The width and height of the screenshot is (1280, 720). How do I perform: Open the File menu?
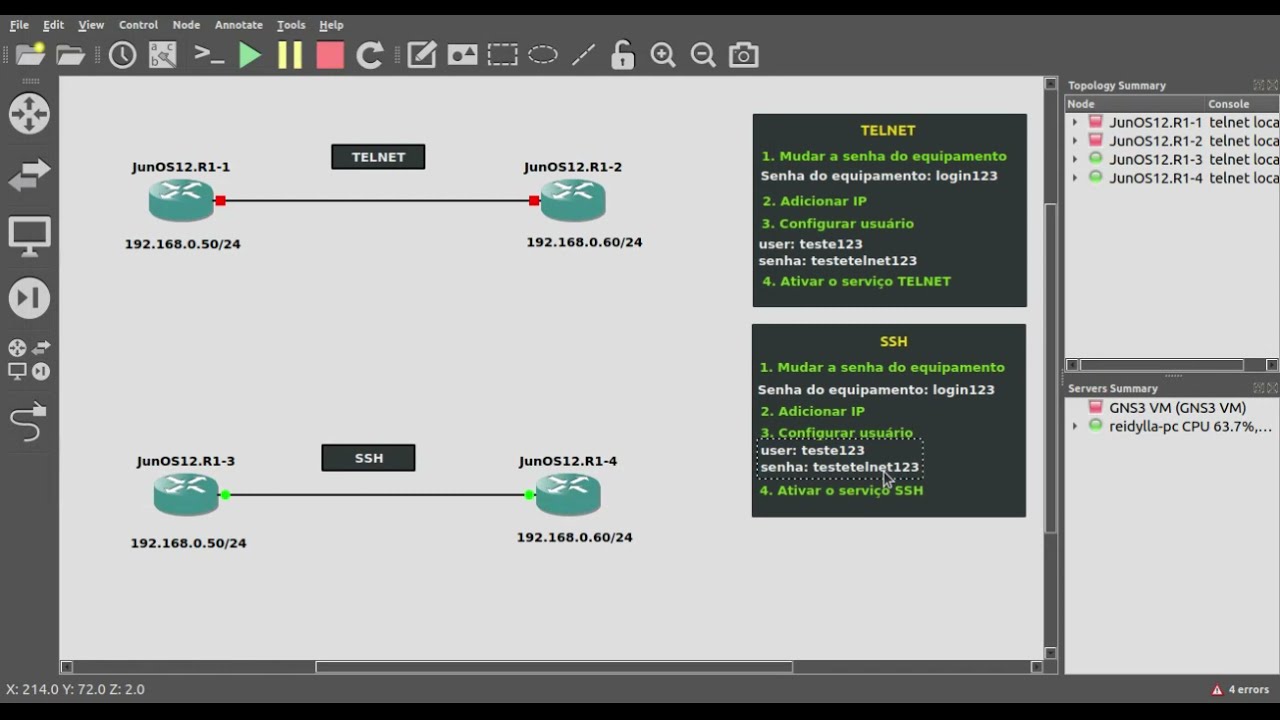(19, 25)
